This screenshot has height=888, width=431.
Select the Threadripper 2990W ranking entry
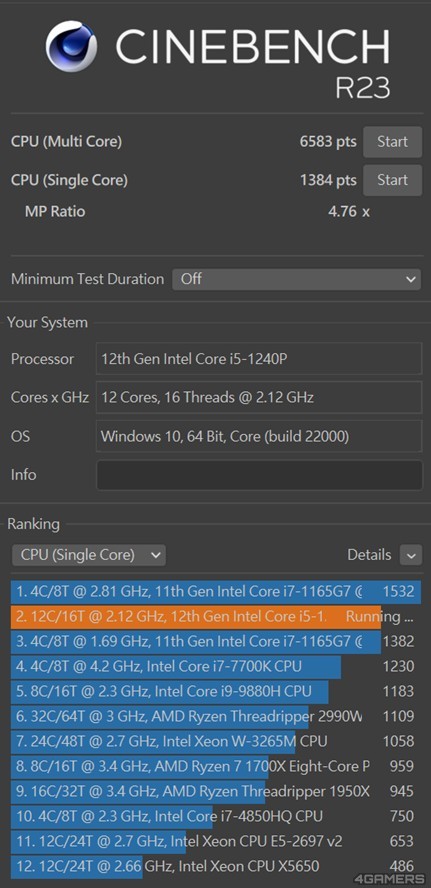click(216, 716)
